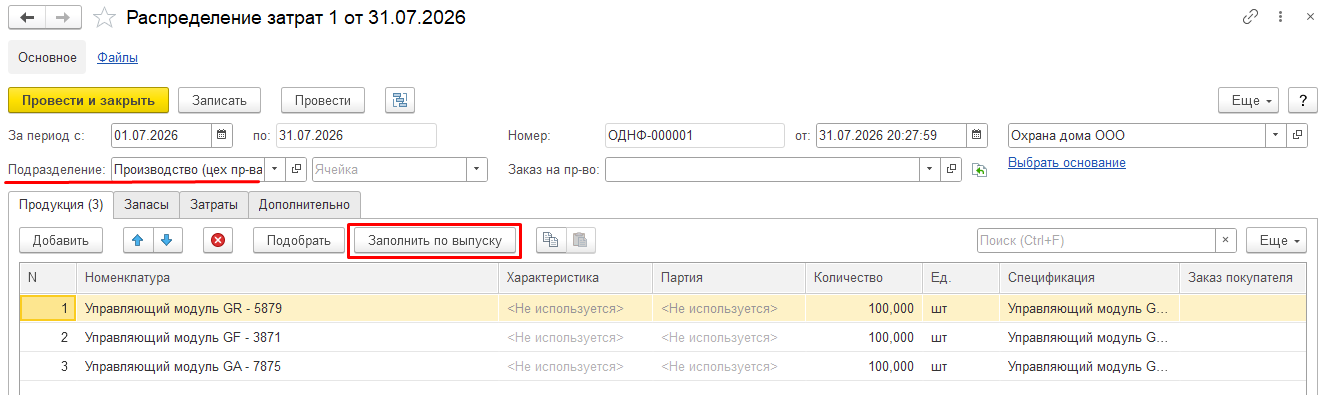
Task: Click the Партия column header
Action: (x=729, y=277)
